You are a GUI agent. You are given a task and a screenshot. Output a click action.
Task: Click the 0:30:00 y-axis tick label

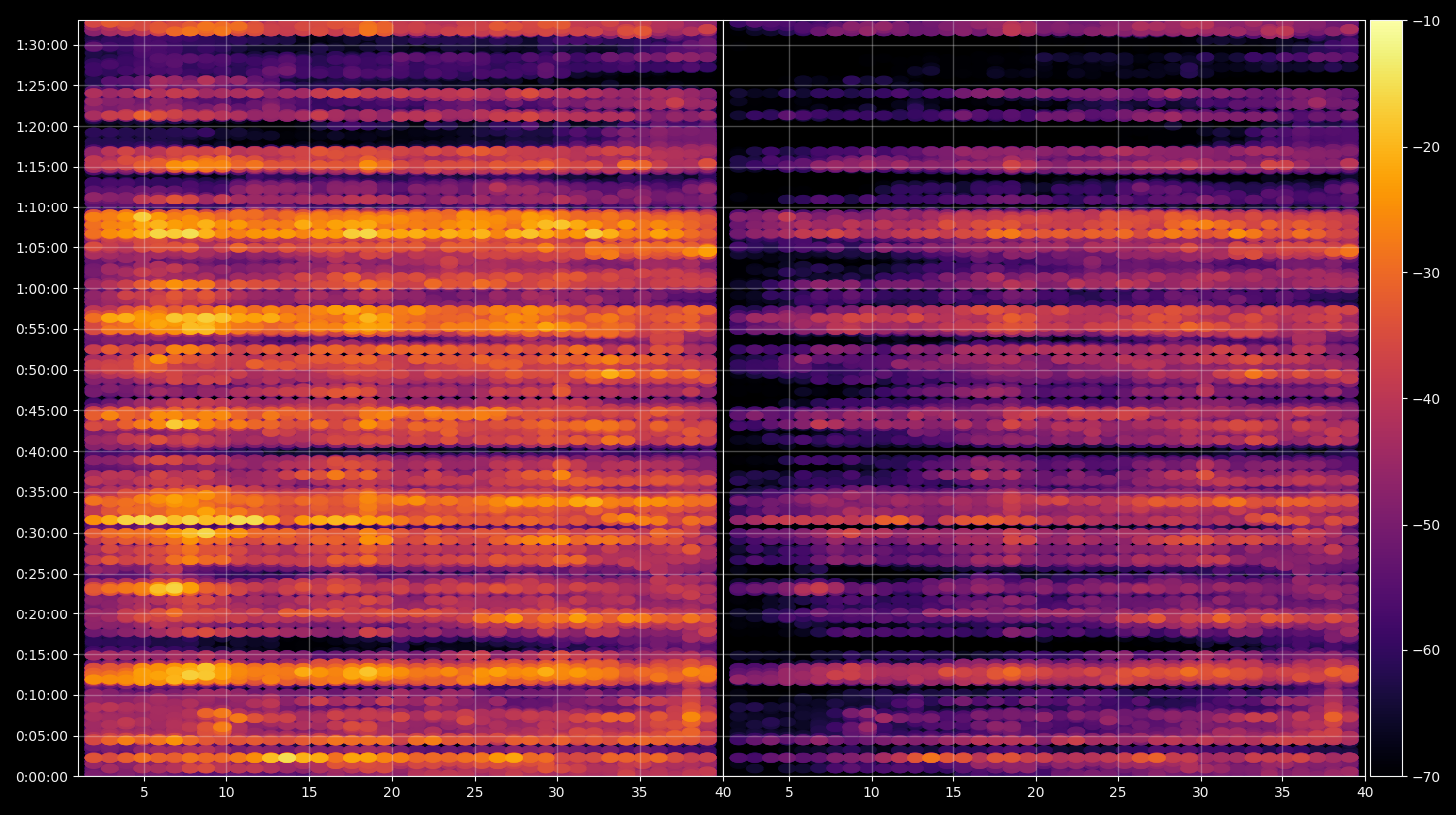[x=42, y=533]
